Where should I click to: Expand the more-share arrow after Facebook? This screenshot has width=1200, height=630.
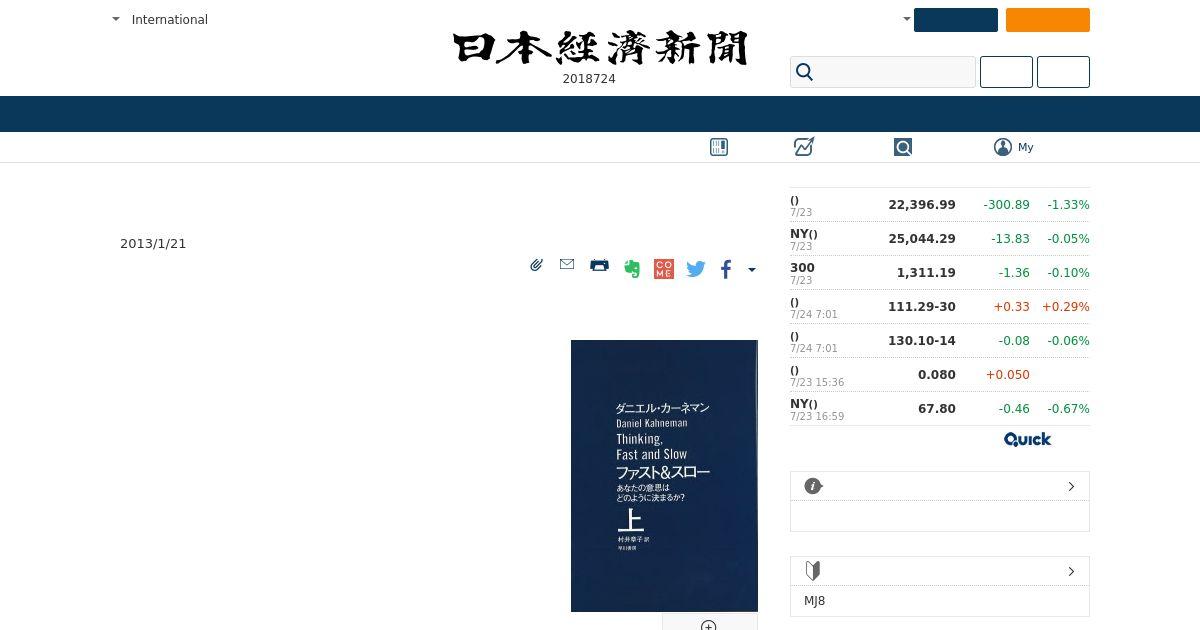point(752,269)
